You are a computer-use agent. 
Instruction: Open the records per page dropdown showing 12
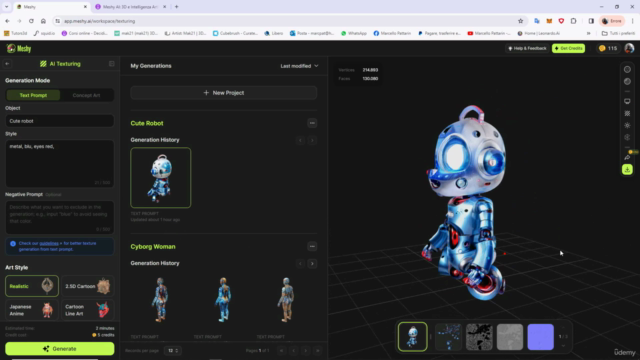click(173, 351)
